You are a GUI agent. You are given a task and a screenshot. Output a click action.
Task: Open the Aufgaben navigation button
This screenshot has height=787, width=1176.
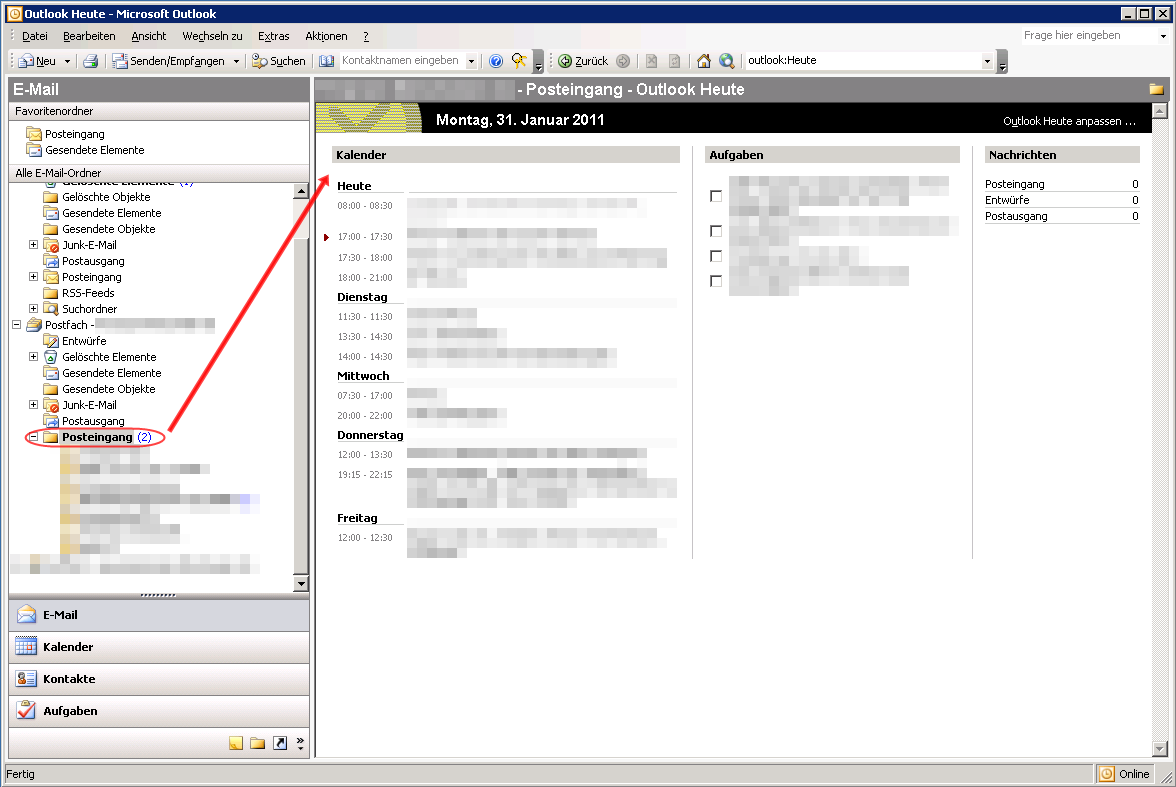coord(159,711)
